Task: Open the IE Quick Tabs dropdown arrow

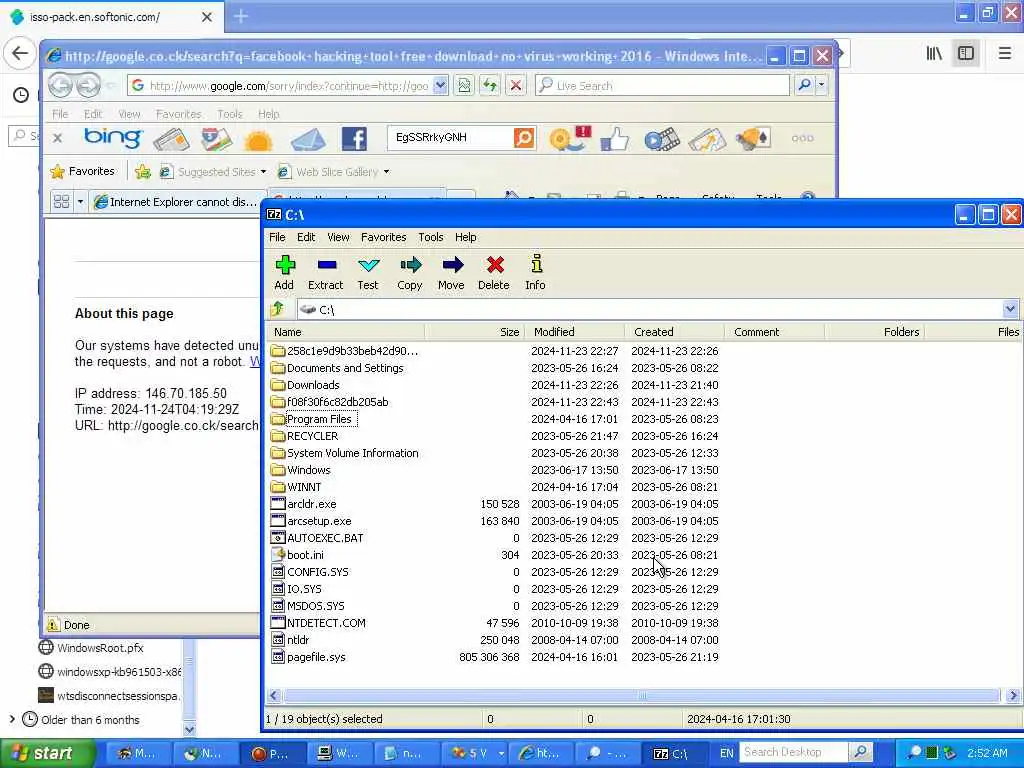Action: click(x=80, y=202)
